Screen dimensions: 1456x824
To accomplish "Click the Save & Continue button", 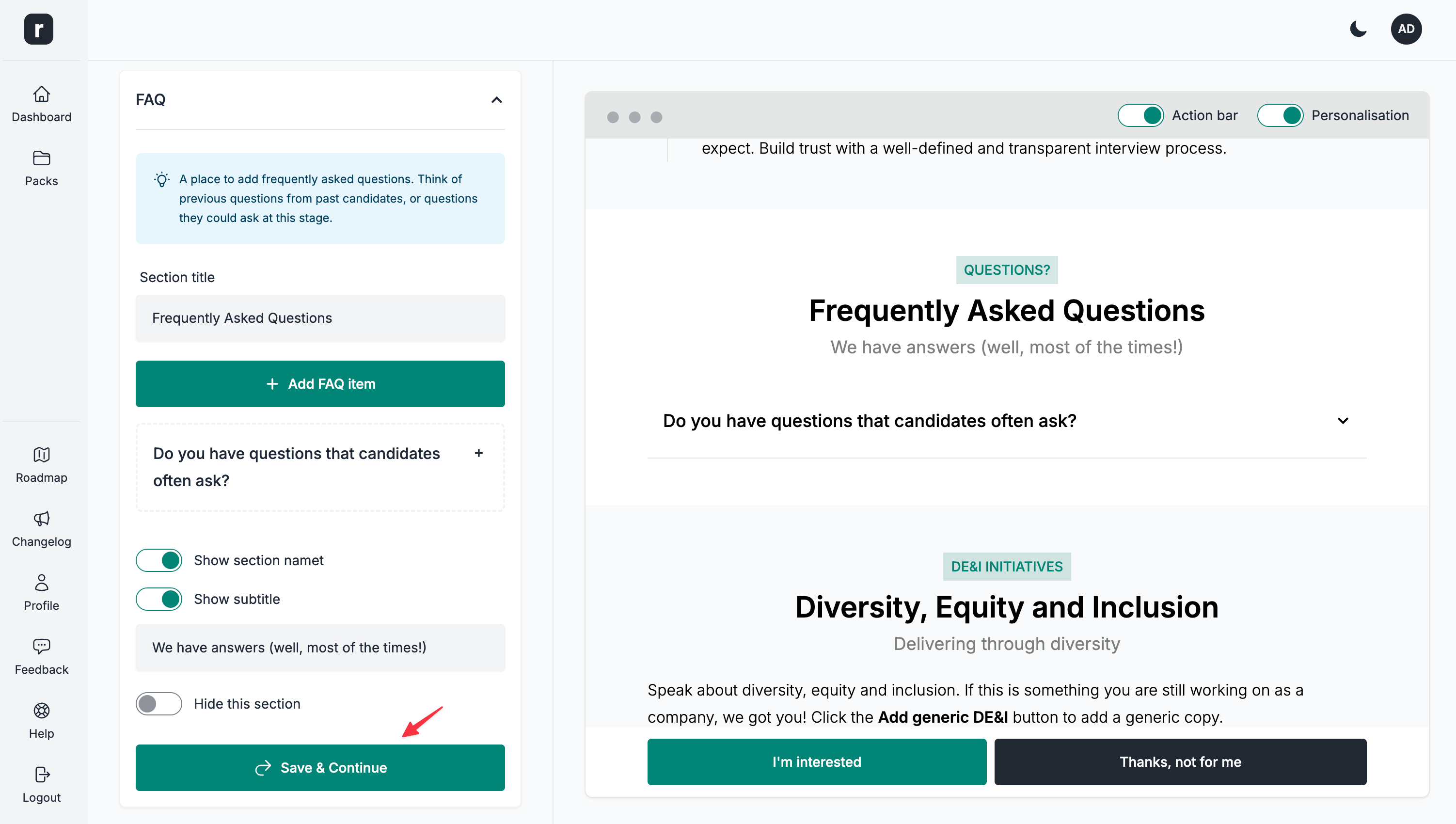I will [320, 767].
